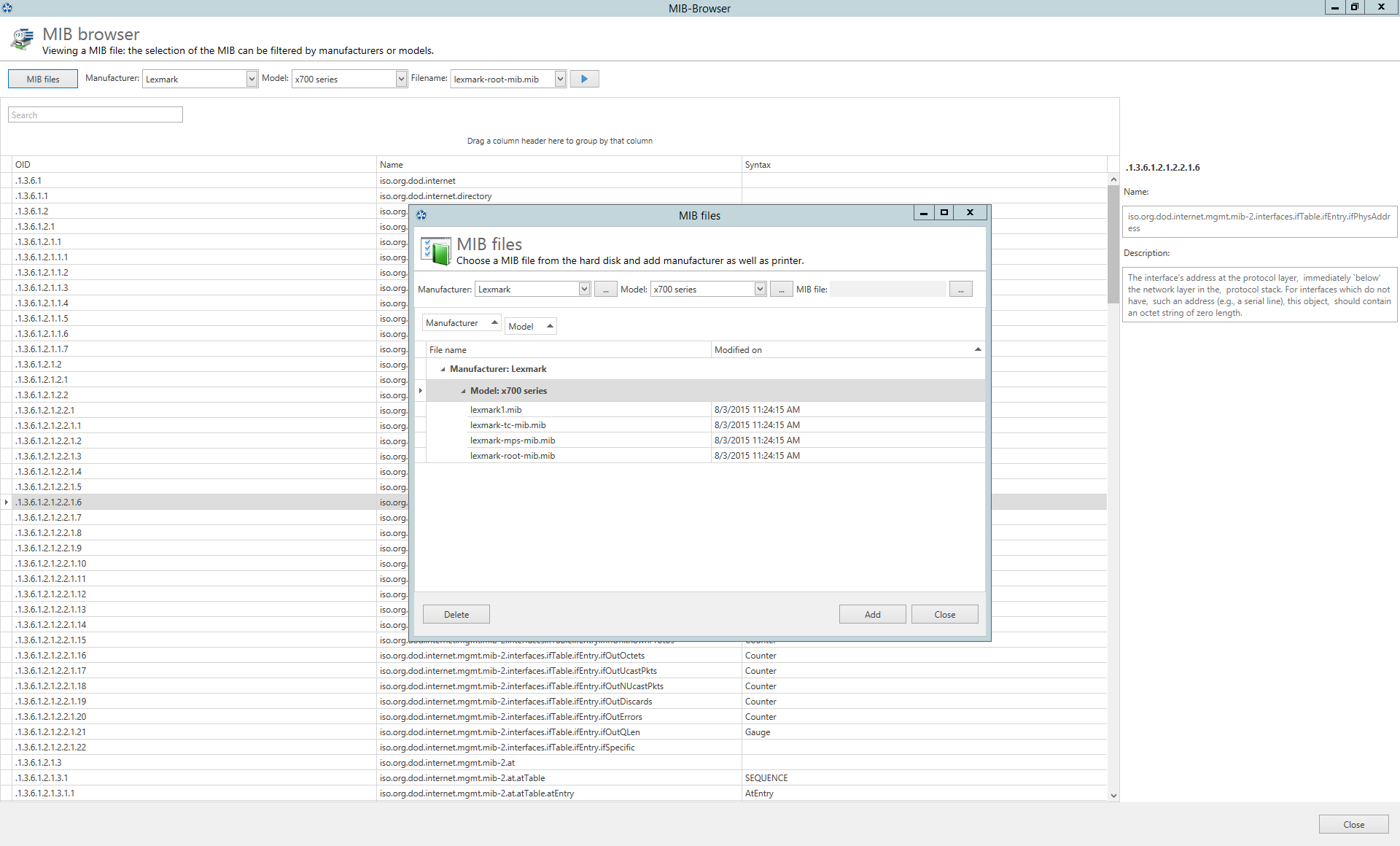Toggle Model grouping sort chip
Viewport: 1400px width, 846px height.
pyautogui.click(x=530, y=327)
